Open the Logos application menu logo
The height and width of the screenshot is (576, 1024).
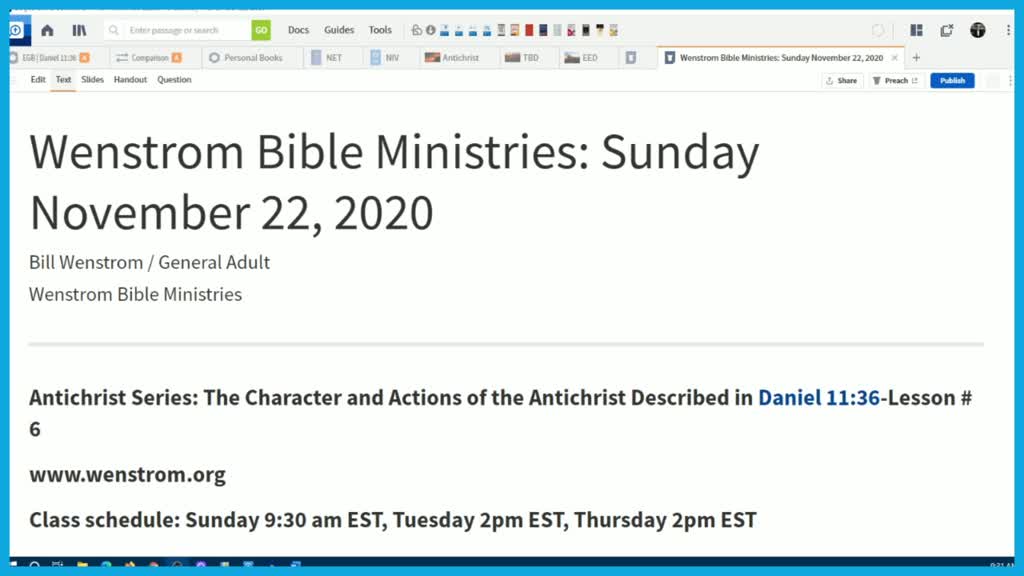point(18,30)
